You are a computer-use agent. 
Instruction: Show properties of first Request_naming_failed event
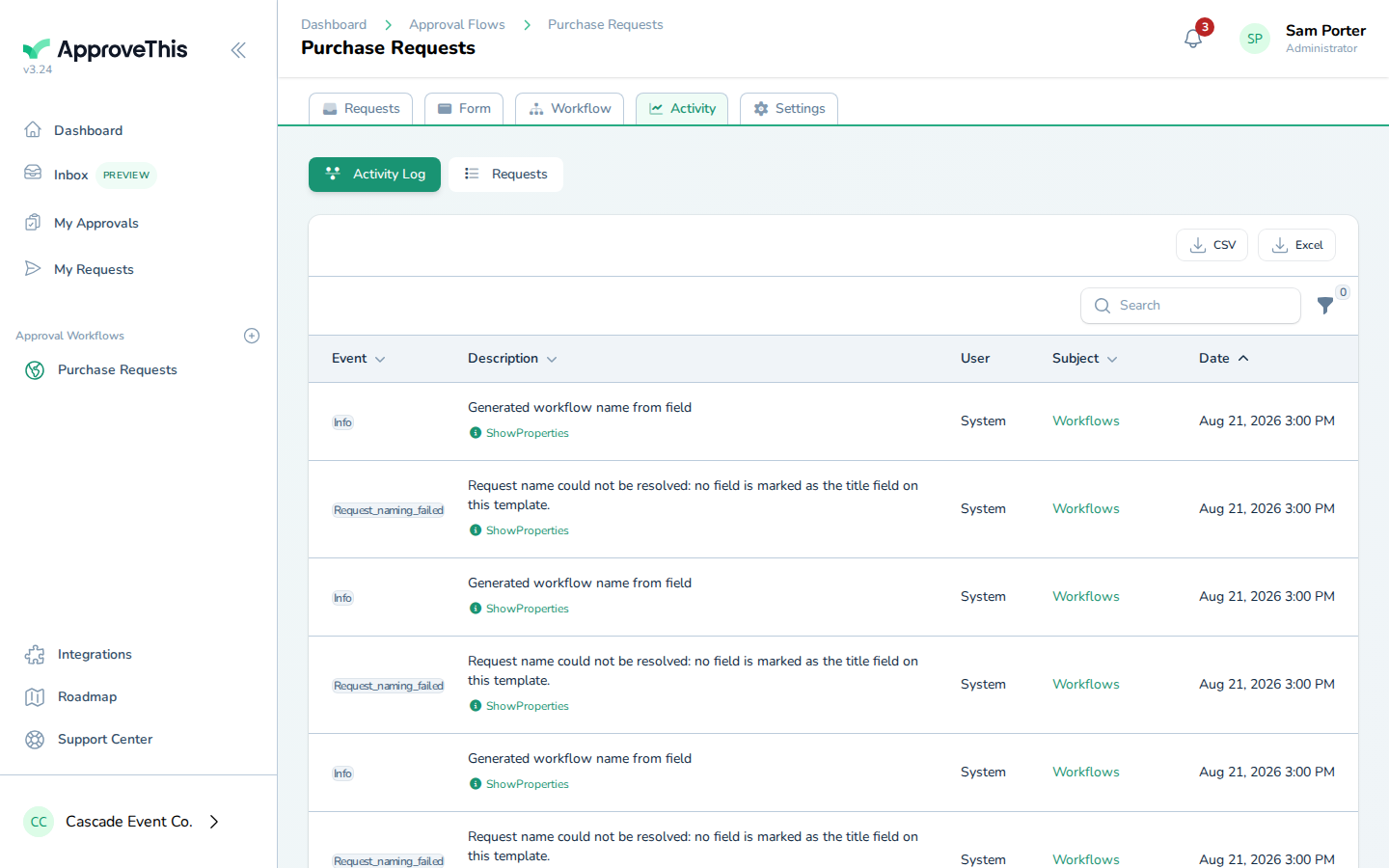click(x=519, y=530)
